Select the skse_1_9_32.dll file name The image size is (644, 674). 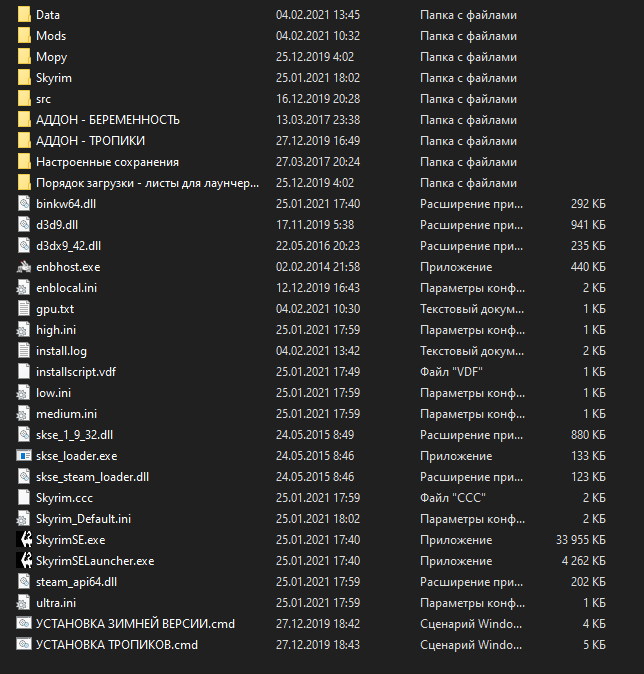pos(74,435)
